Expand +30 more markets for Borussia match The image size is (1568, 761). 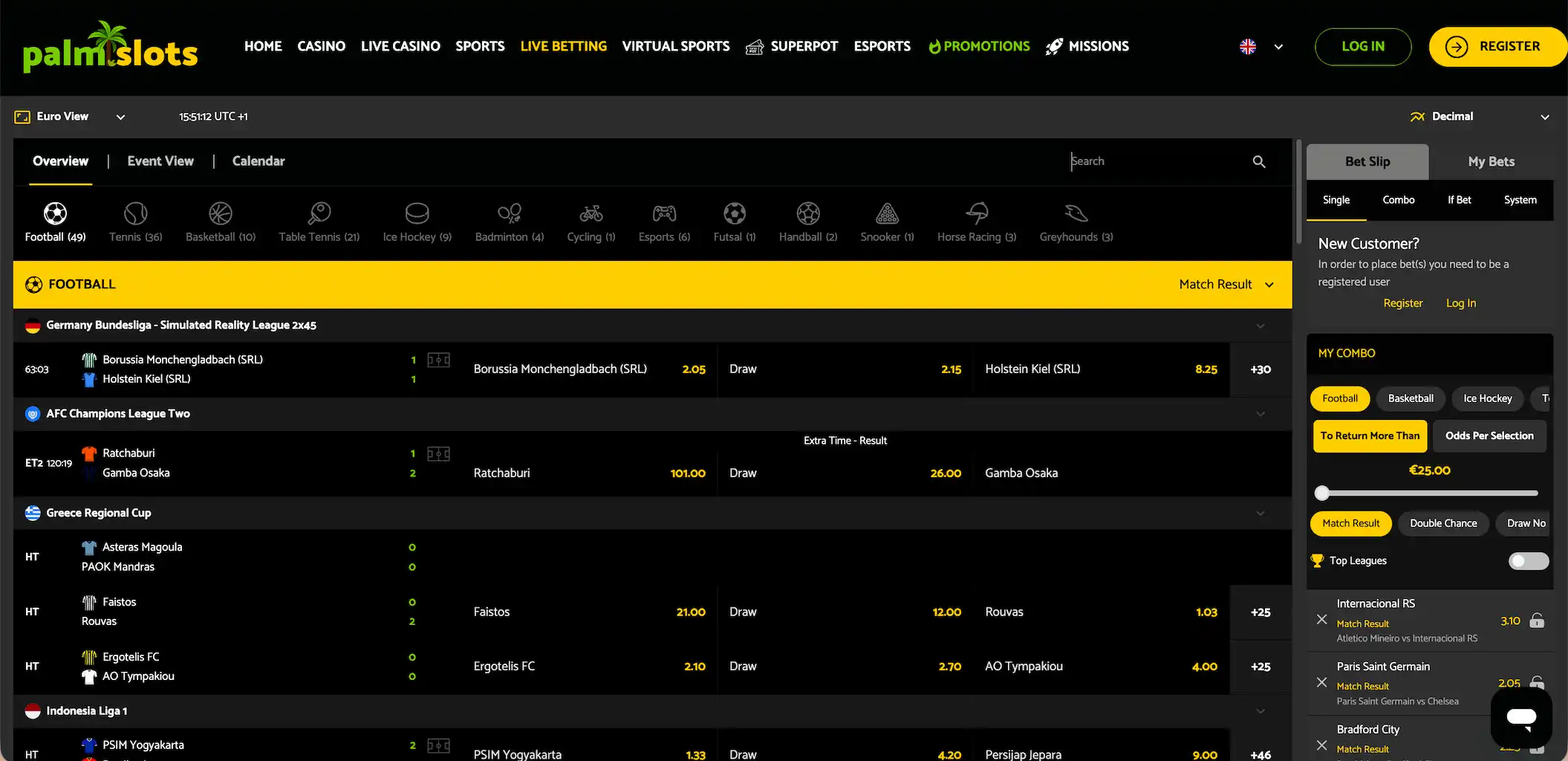pos(1260,369)
